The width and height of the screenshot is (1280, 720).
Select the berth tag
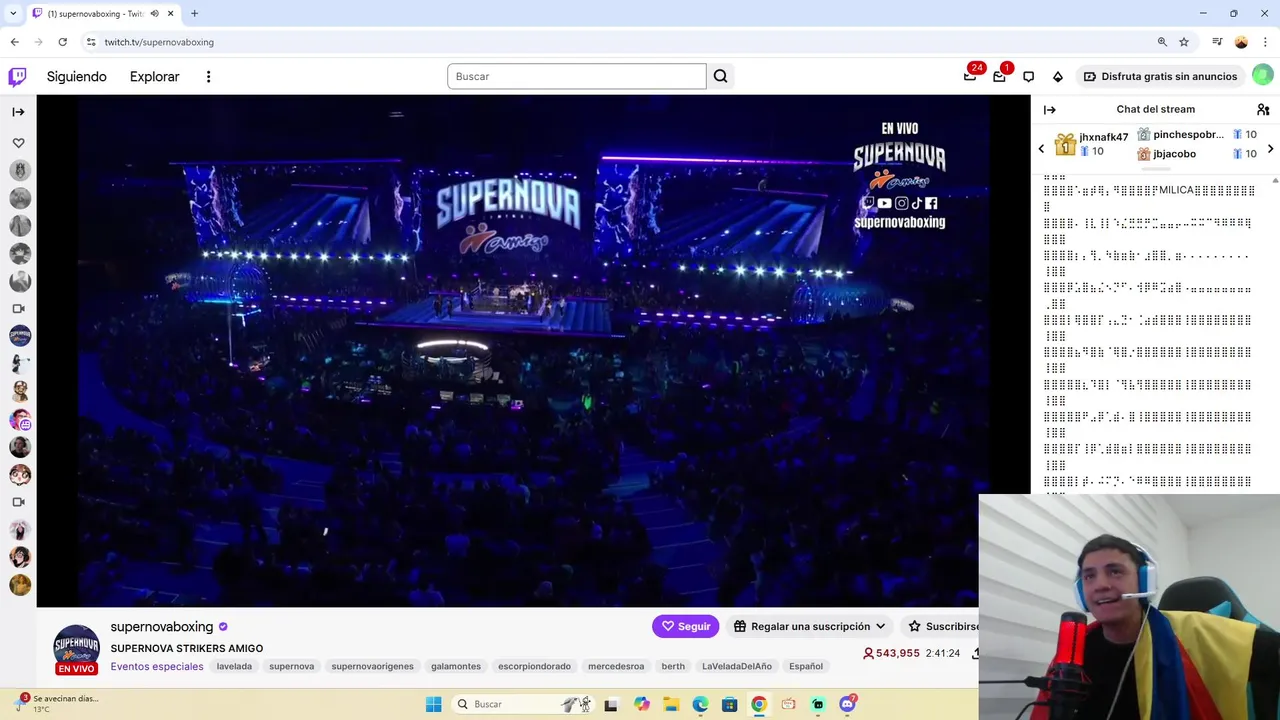(673, 666)
